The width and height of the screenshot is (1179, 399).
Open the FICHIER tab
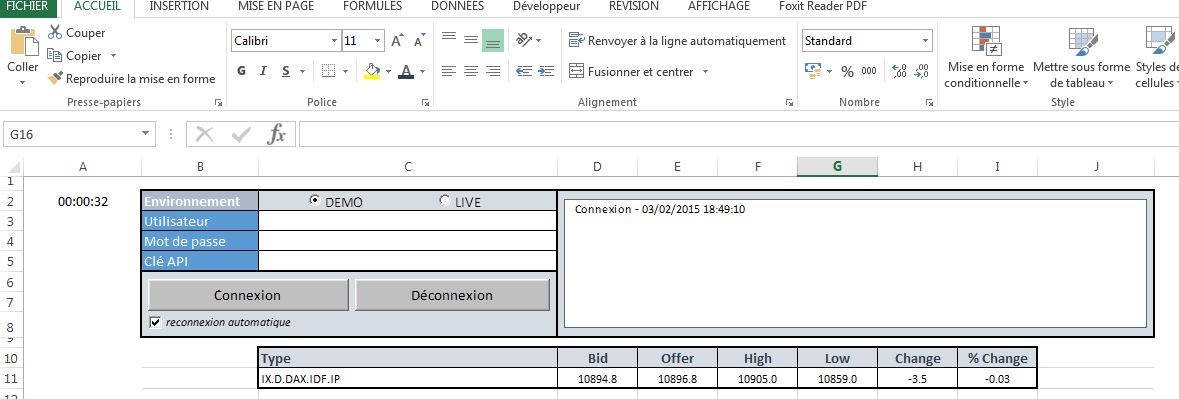29,7
